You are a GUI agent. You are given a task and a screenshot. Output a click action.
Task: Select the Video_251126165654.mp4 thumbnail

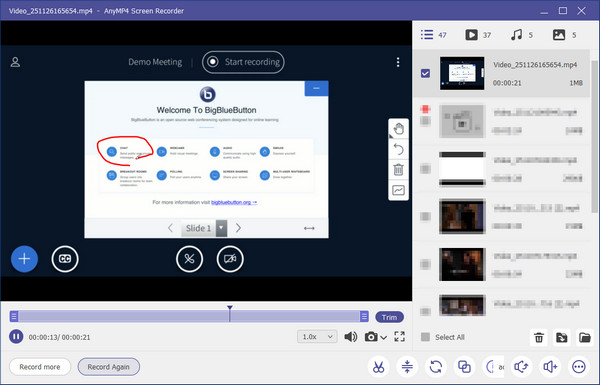click(x=462, y=73)
